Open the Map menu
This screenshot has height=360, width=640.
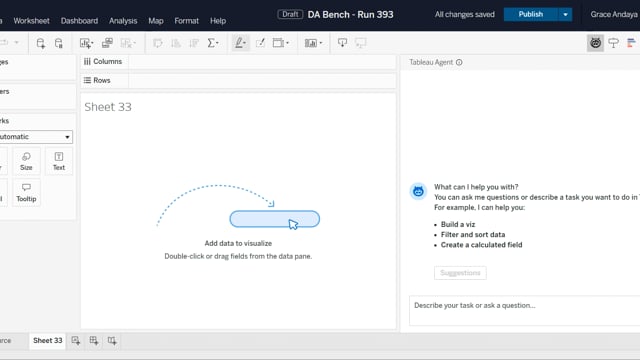156,21
